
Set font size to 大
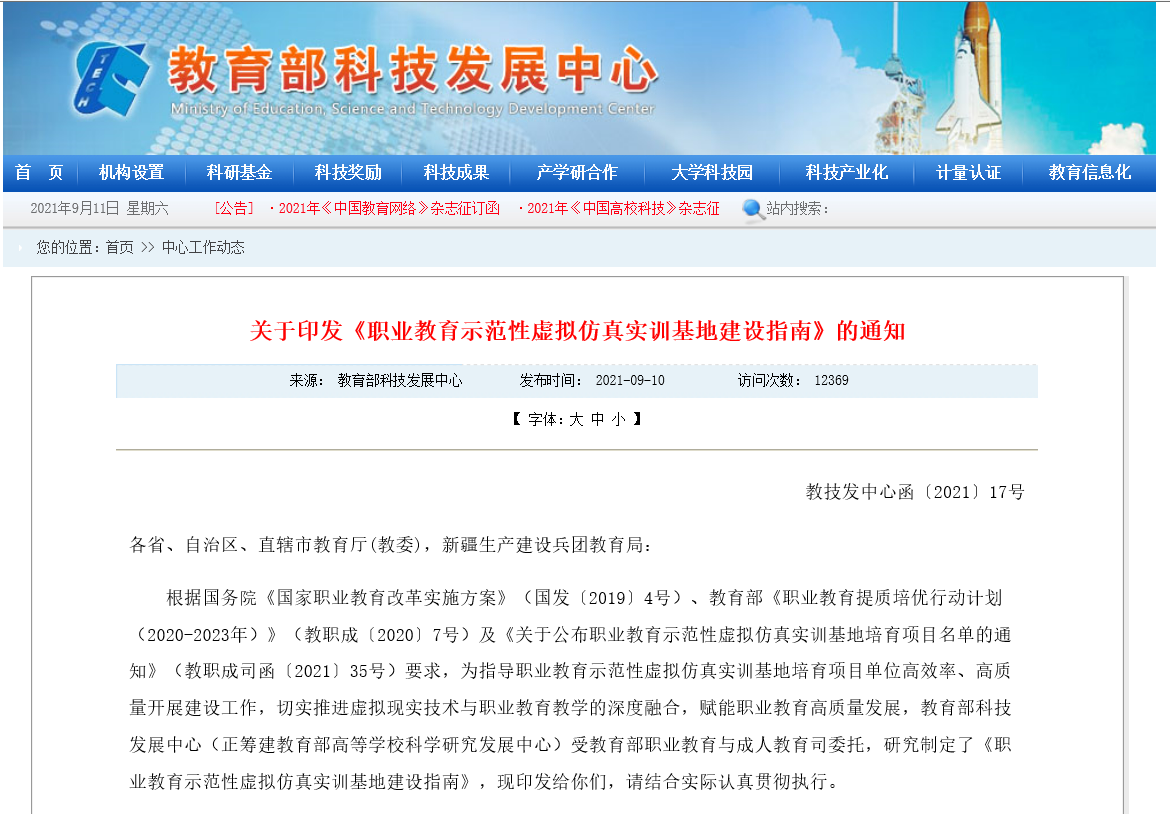576,420
